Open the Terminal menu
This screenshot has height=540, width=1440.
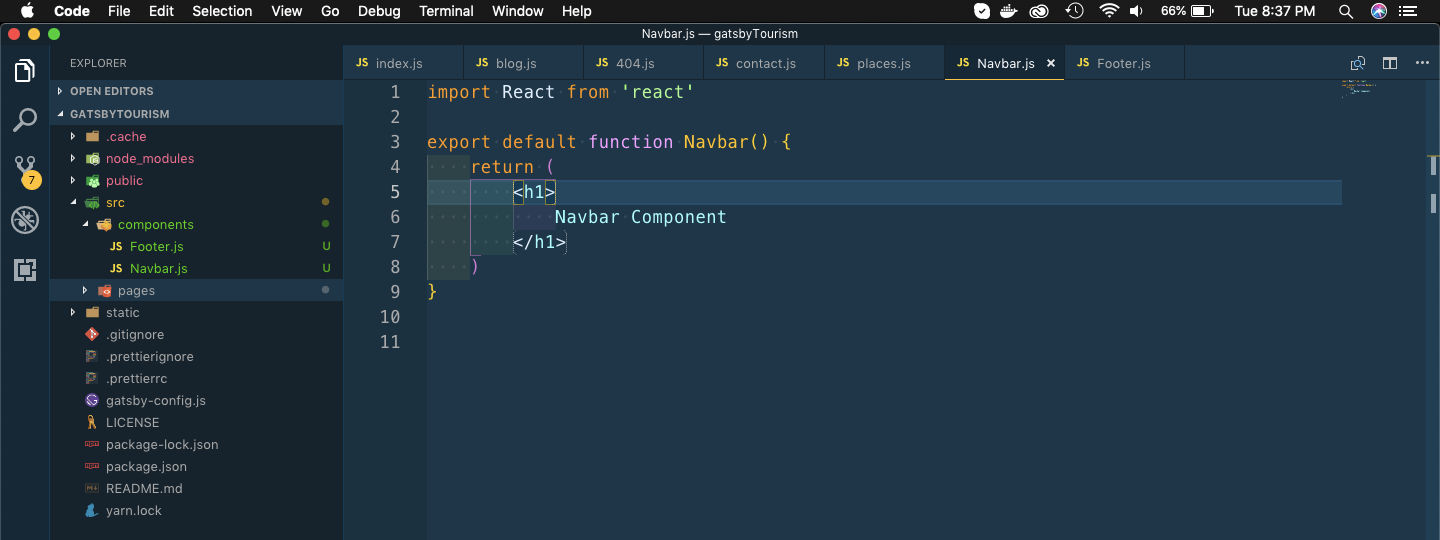[446, 11]
